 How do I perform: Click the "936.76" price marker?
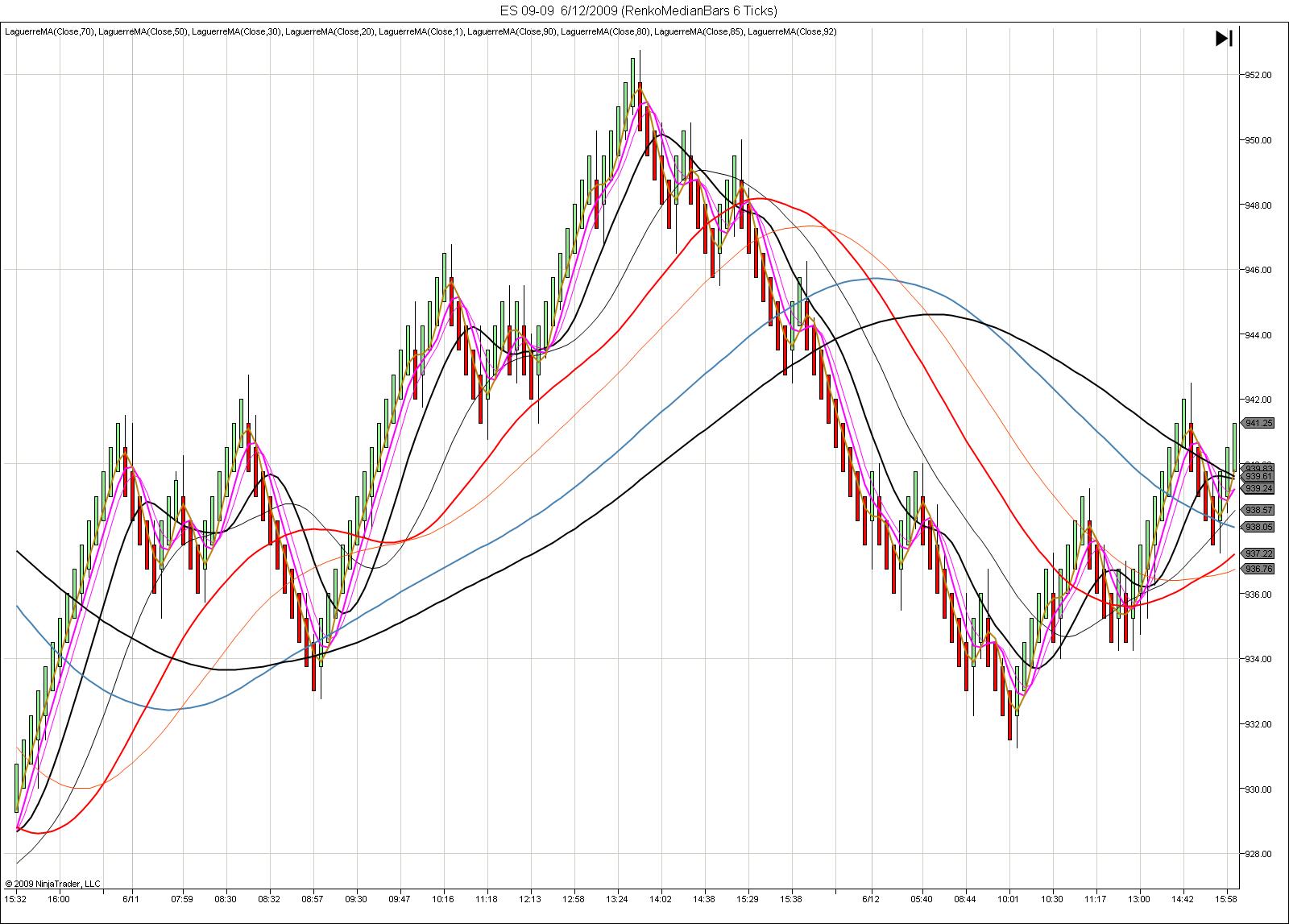tap(1258, 569)
